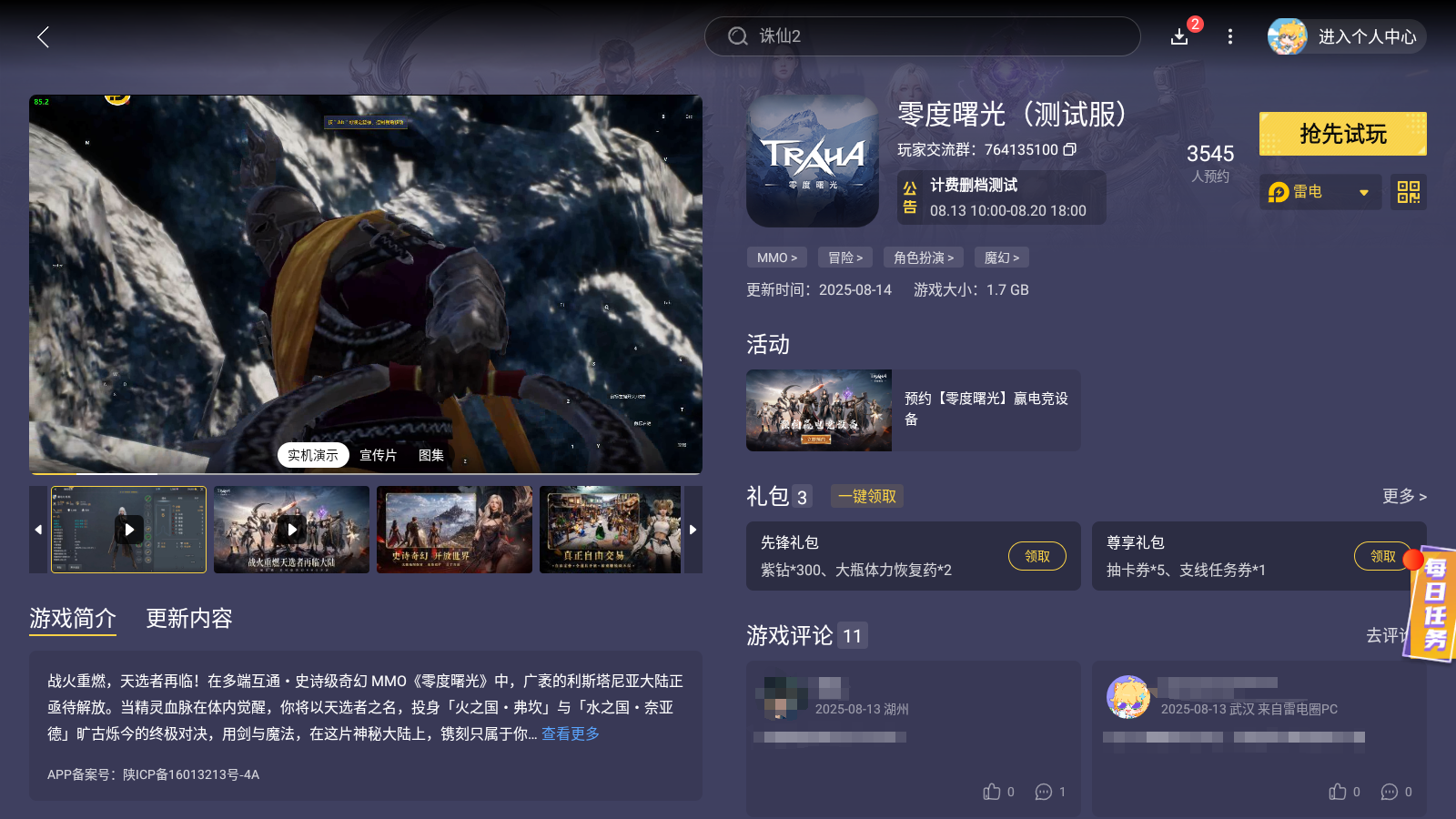Copy the 玩家交流群 number with copy icon
Viewport: 1456px width, 819px height.
coord(1070,149)
